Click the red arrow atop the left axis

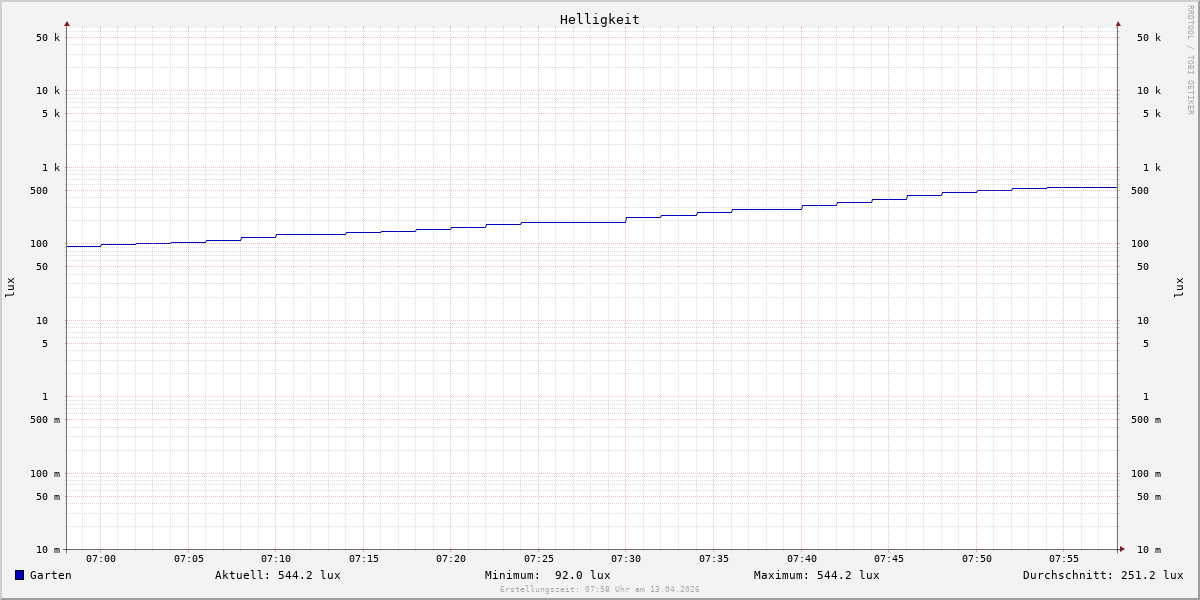point(67,23)
